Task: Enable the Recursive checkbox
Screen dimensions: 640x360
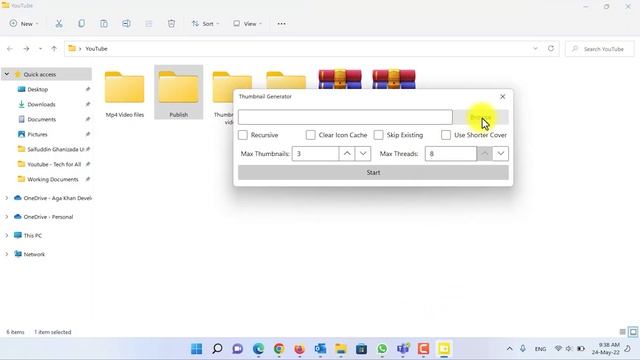Action: (243, 135)
